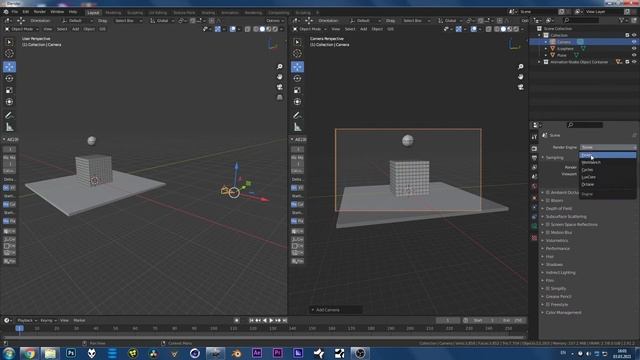640x360 pixels.
Task: Open the Render menu in top bar
Action: (x=40, y=12)
